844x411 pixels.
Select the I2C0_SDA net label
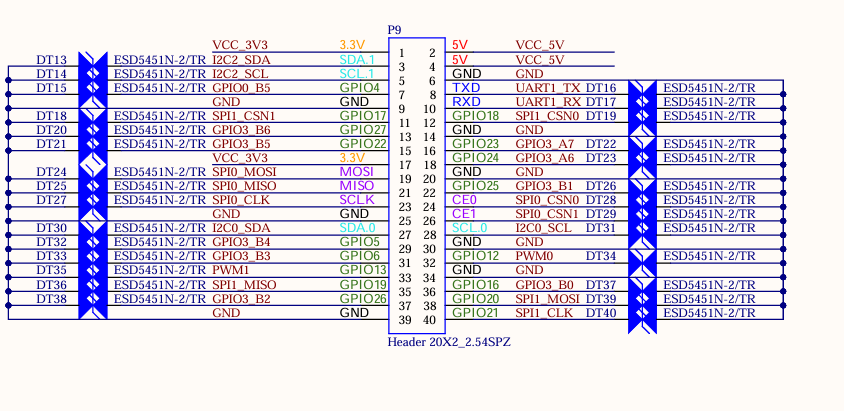point(241,228)
